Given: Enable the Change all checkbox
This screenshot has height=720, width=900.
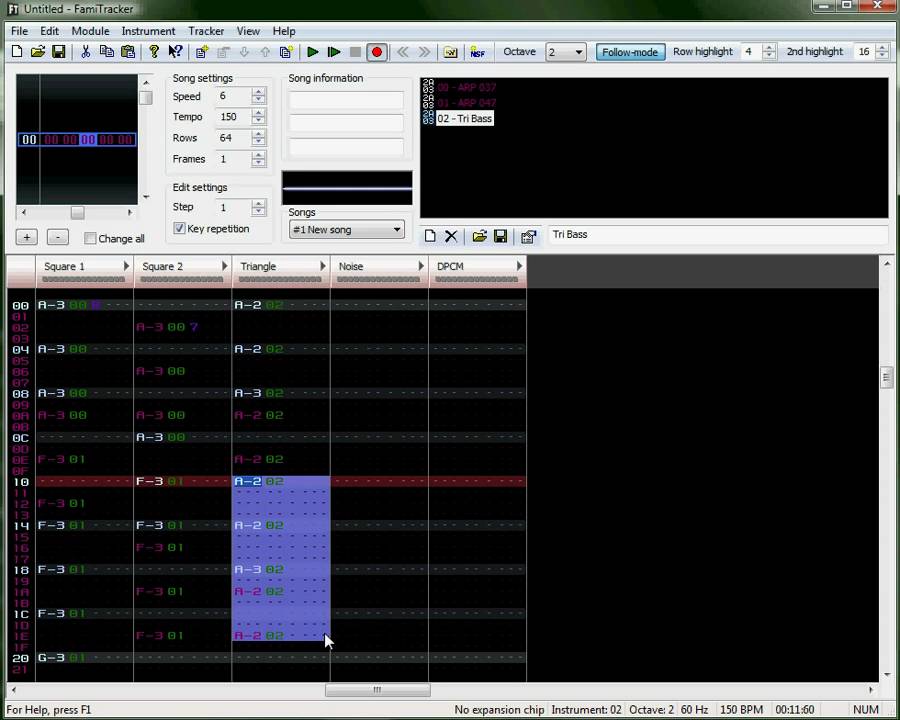Looking at the screenshot, I should pyautogui.click(x=90, y=238).
